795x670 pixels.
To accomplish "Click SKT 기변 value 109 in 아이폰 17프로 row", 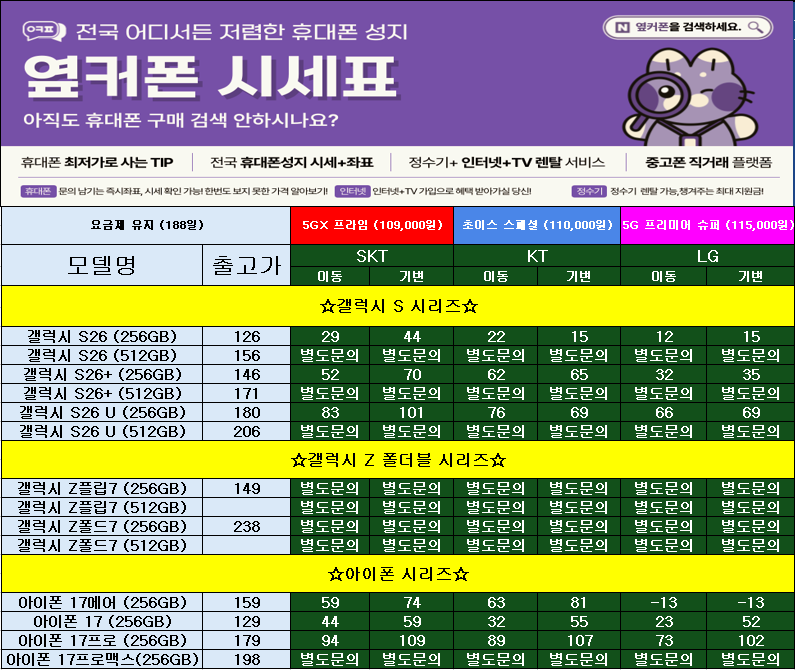I will click(412, 641).
